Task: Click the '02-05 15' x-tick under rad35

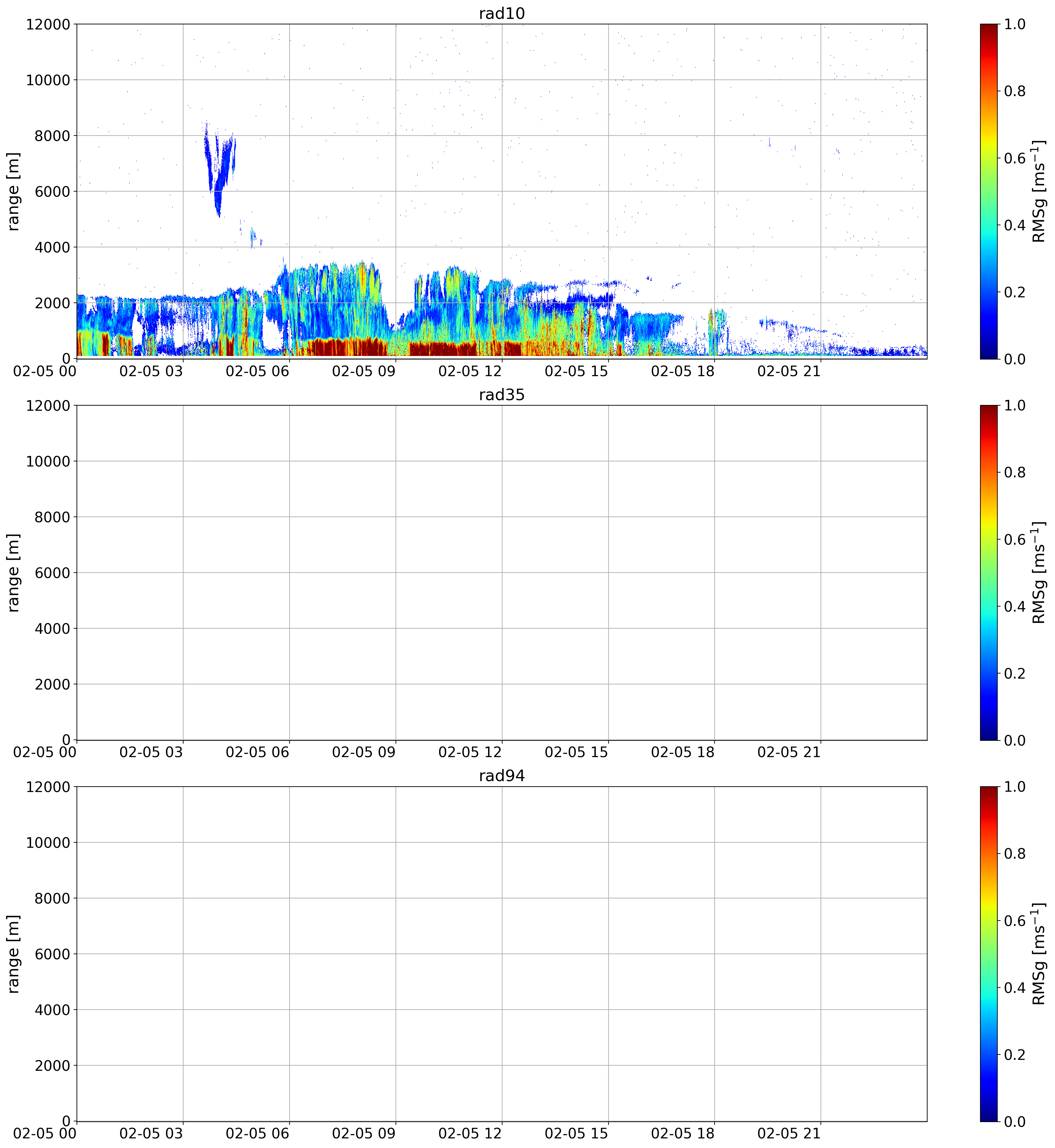Action: tap(577, 752)
